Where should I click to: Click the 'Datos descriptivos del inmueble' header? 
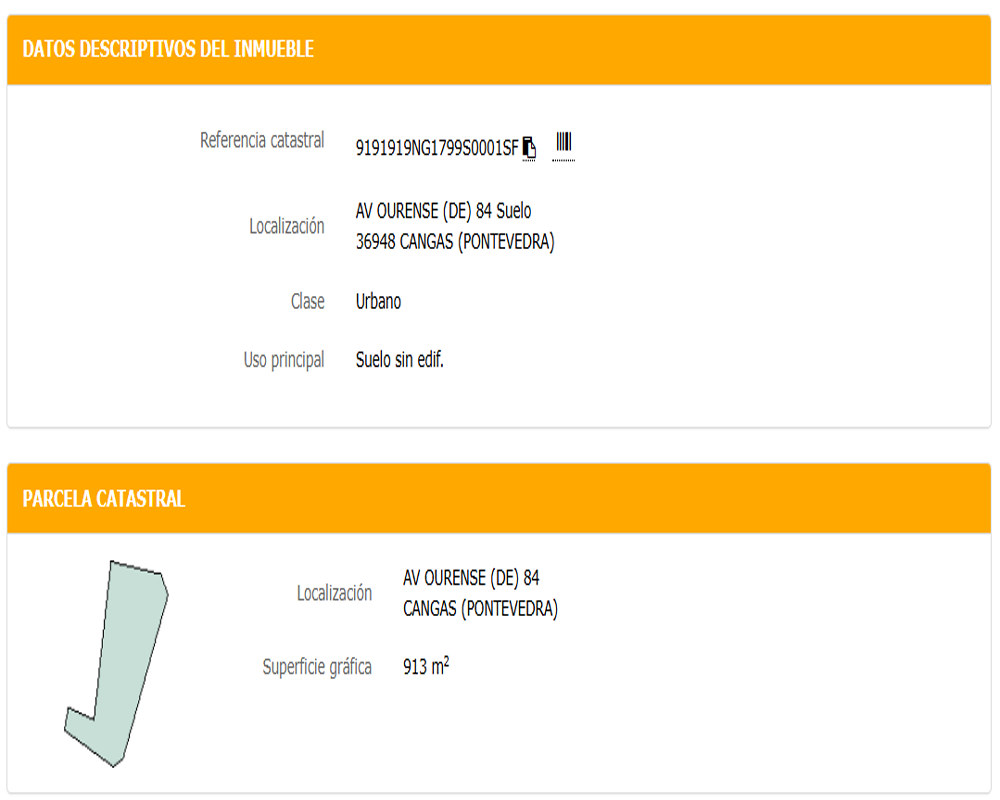(168, 49)
